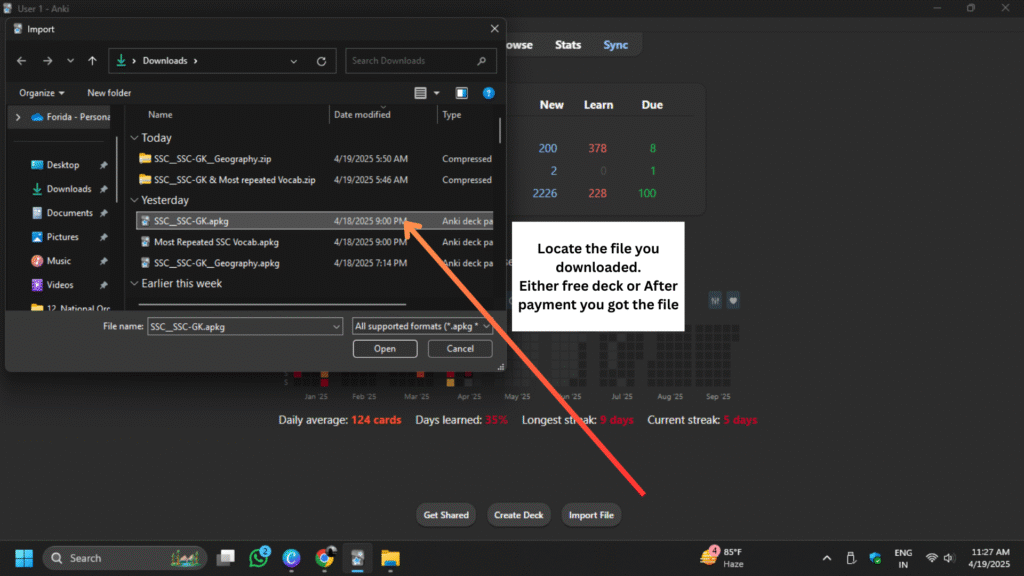Click Sync in Anki's top bar
1024x576 pixels.
pyautogui.click(x=615, y=44)
